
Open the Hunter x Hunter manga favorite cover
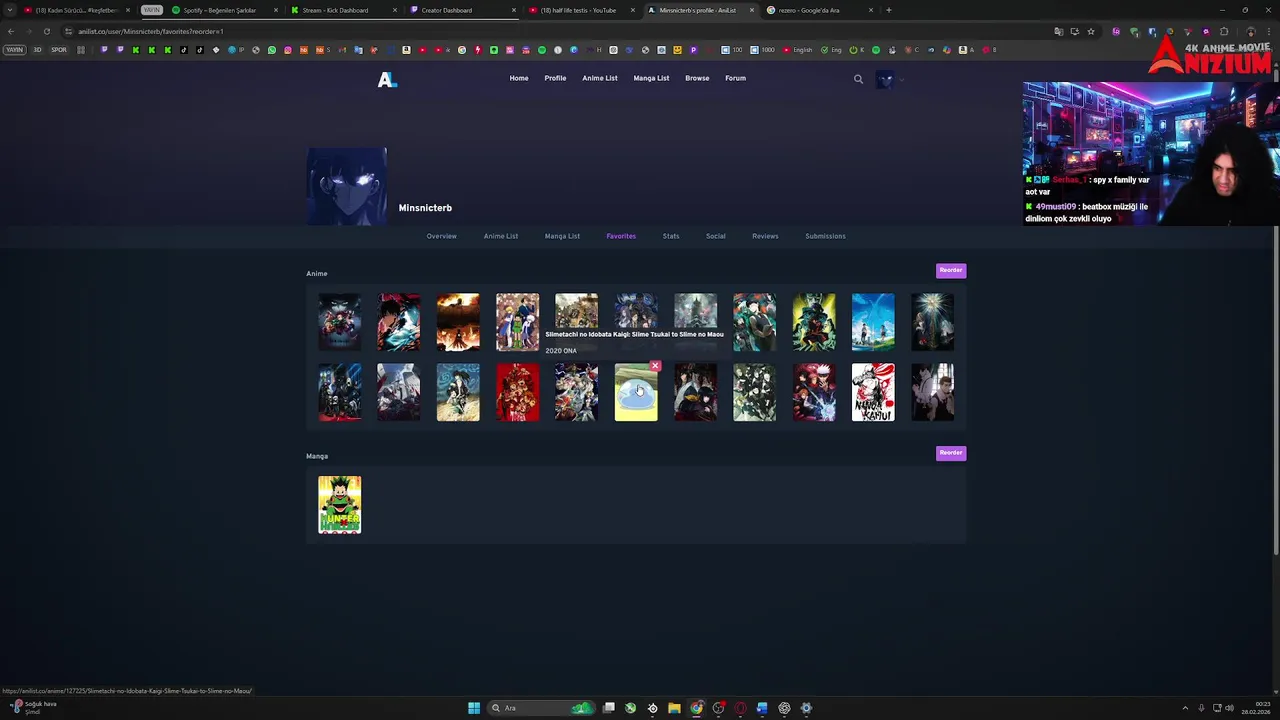pos(340,505)
